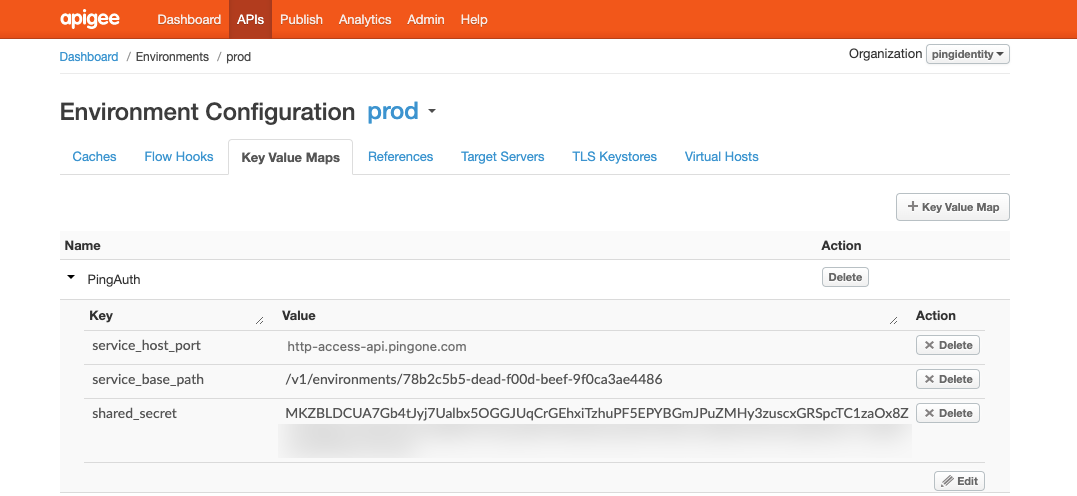Add a new Key Value Map

[x=952, y=207]
